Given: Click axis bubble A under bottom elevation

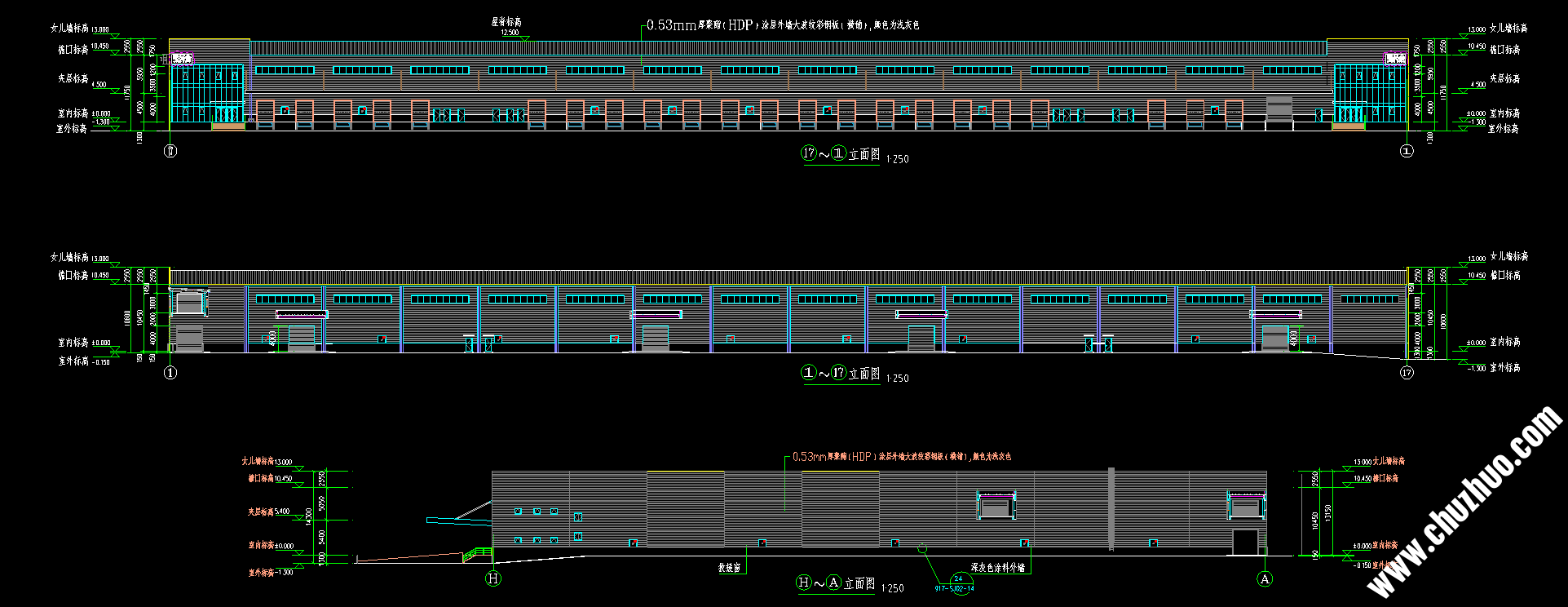Looking at the screenshot, I should 1265,578.
